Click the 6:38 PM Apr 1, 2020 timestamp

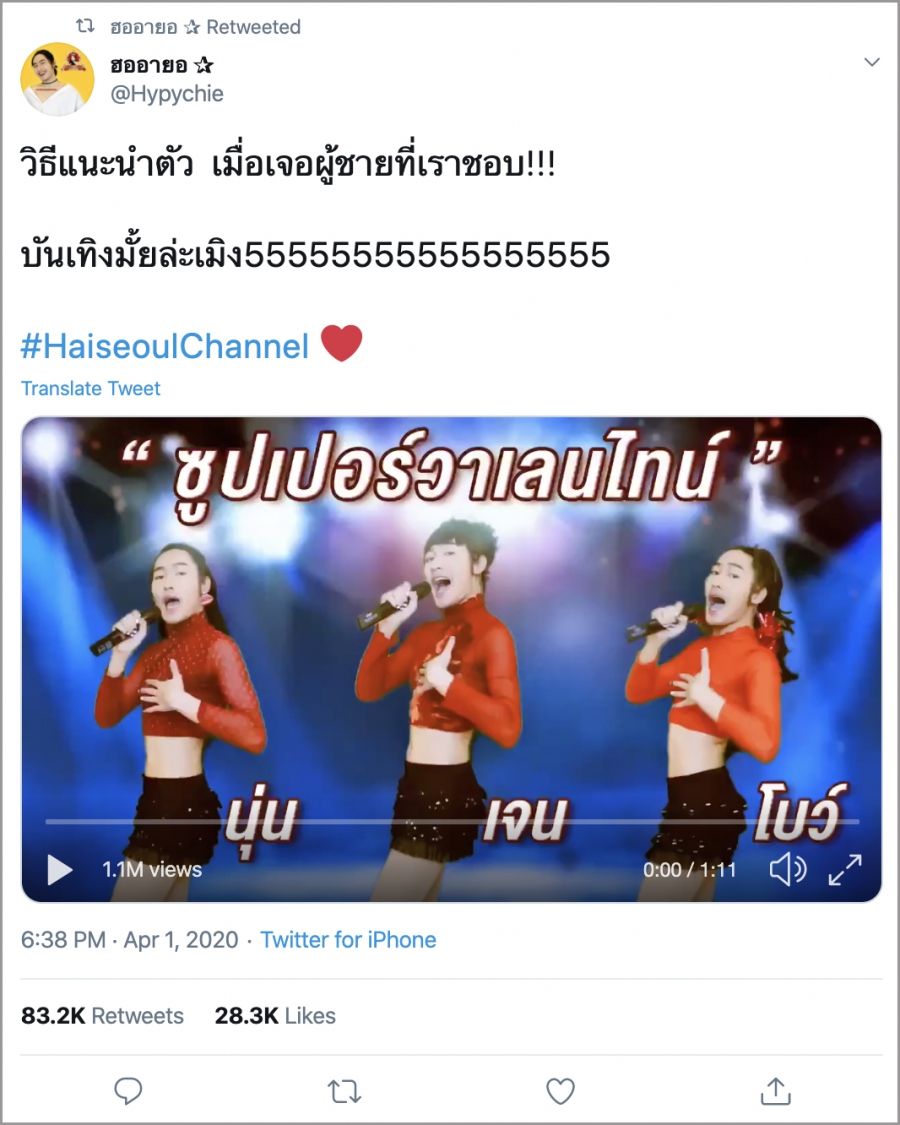[129, 940]
